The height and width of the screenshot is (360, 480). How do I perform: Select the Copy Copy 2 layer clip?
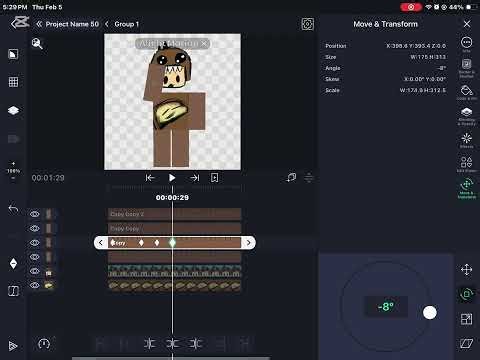(174, 214)
